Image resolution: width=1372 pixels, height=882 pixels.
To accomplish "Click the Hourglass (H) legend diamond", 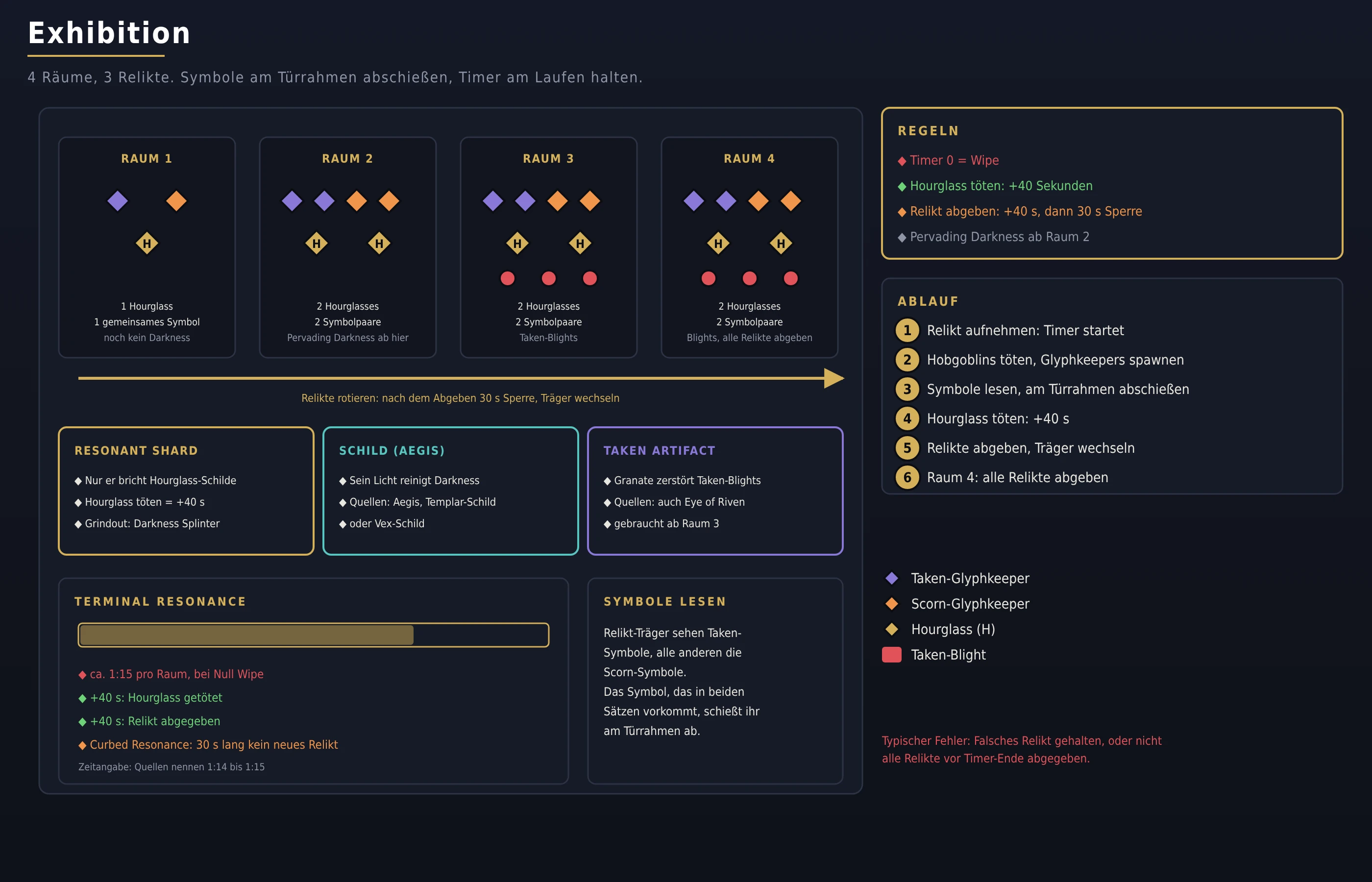I will [892, 630].
